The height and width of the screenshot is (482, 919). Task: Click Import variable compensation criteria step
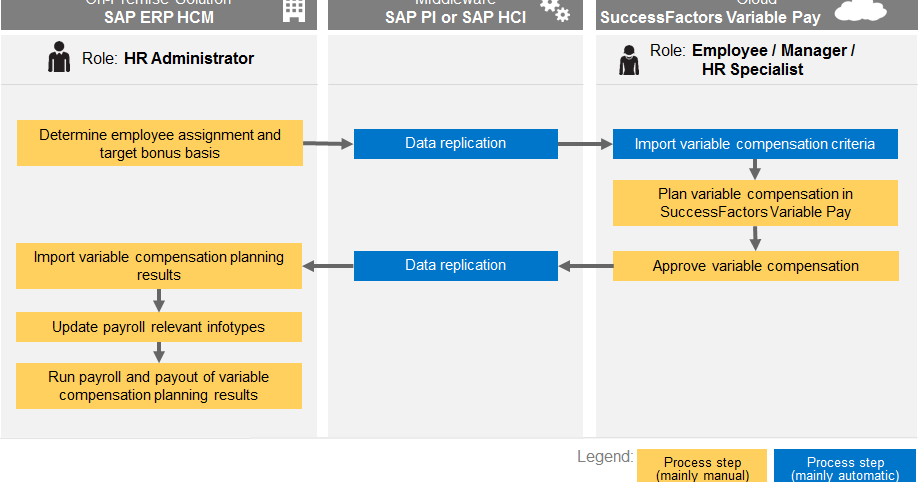pos(755,144)
